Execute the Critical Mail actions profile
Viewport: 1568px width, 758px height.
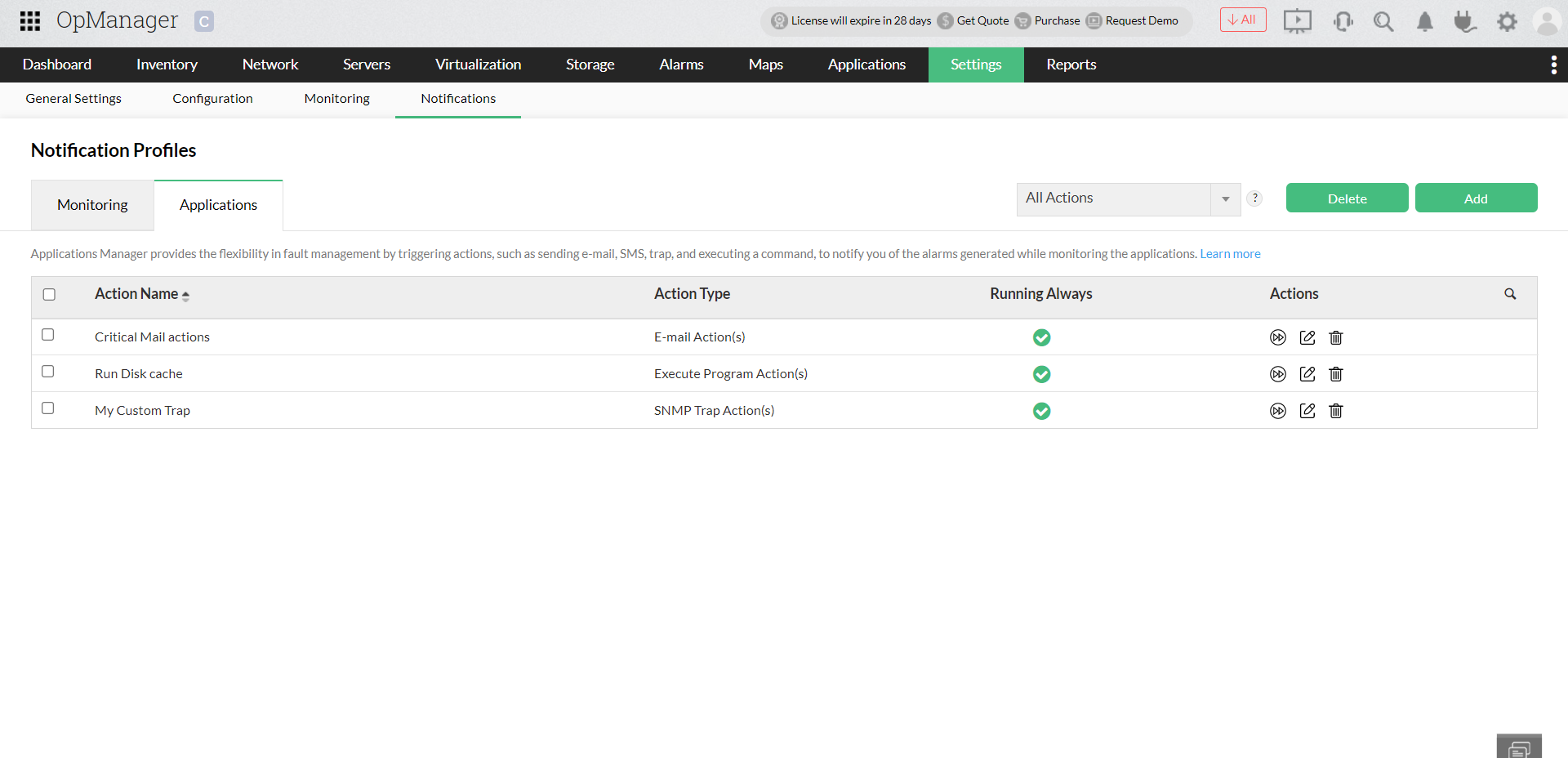pyautogui.click(x=1278, y=337)
